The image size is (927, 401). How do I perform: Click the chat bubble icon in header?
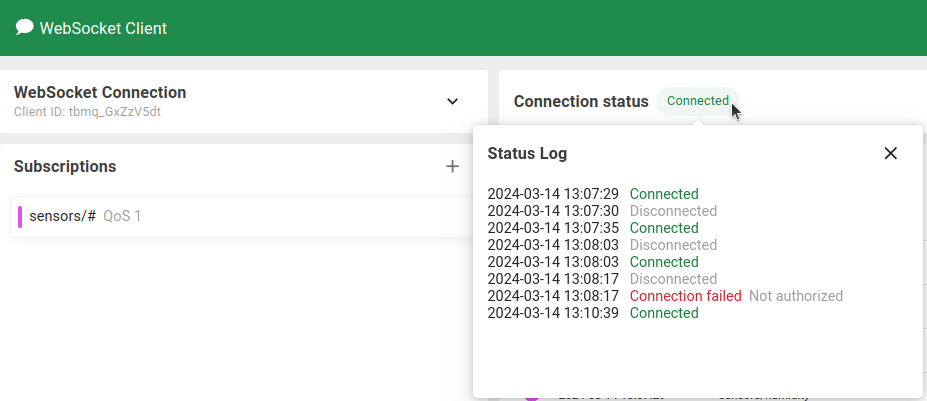(25, 28)
